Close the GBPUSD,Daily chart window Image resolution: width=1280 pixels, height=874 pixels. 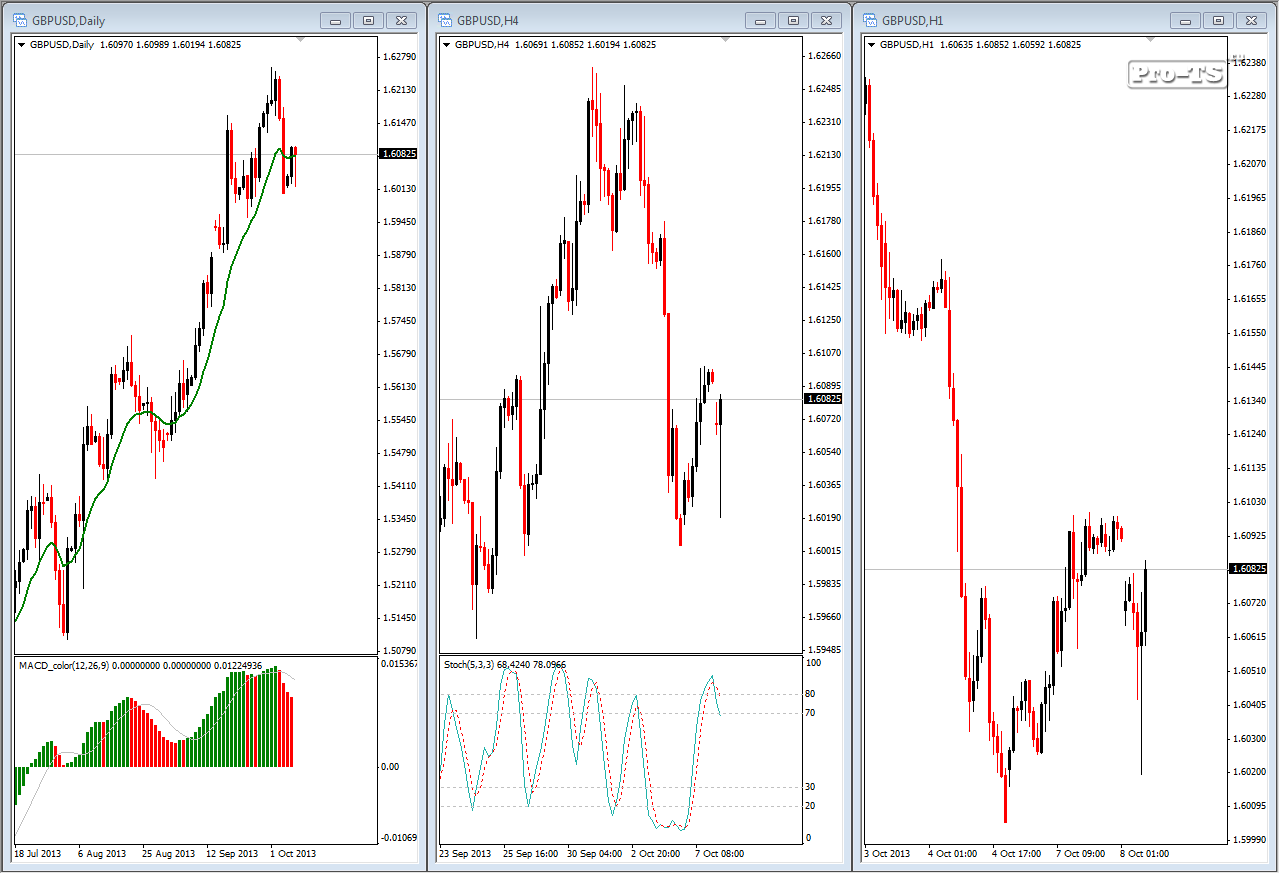pyautogui.click(x=401, y=20)
